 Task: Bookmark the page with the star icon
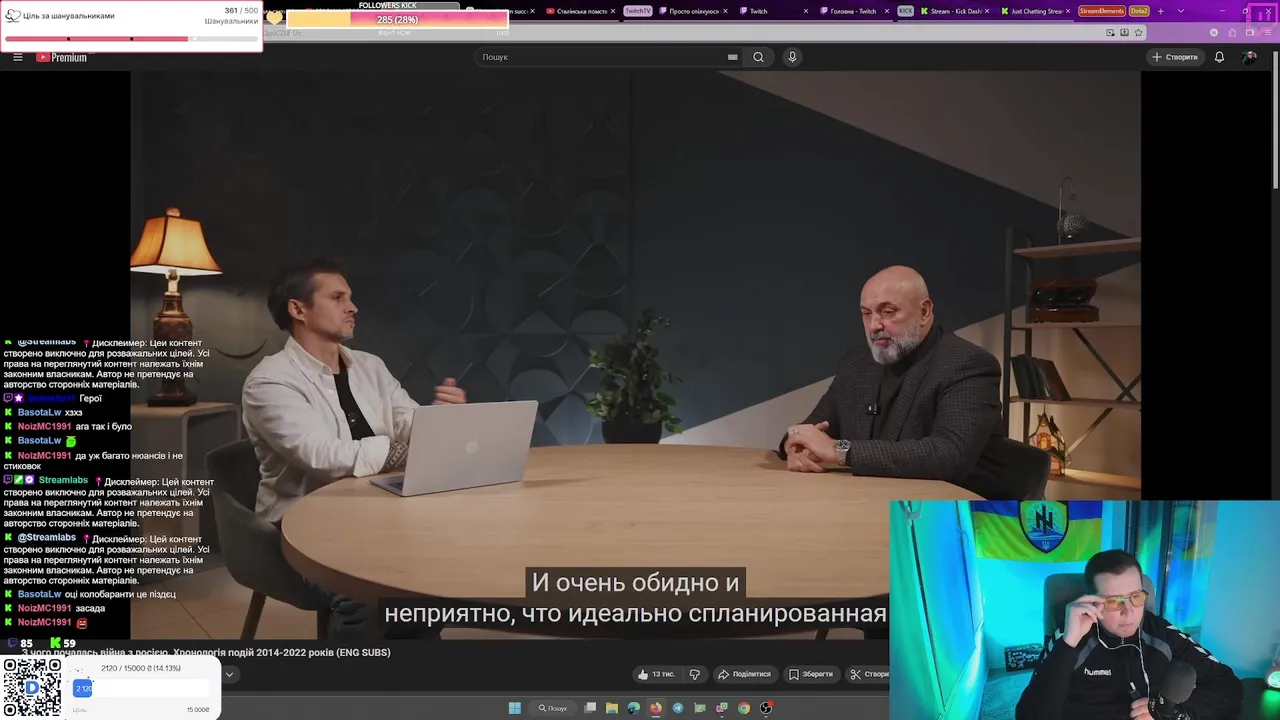click(x=1138, y=32)
